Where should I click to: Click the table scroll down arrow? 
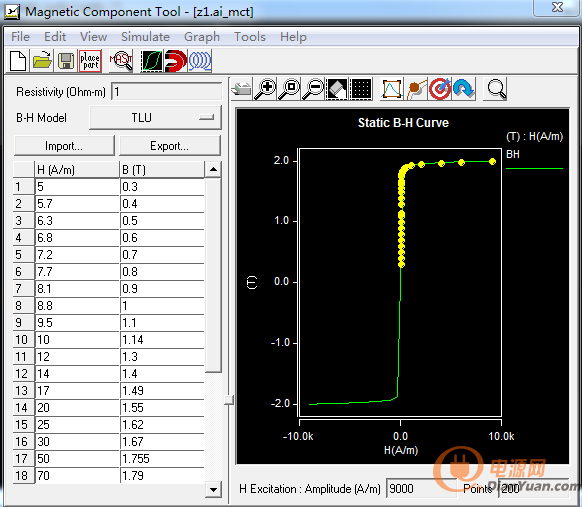(213, 489)
